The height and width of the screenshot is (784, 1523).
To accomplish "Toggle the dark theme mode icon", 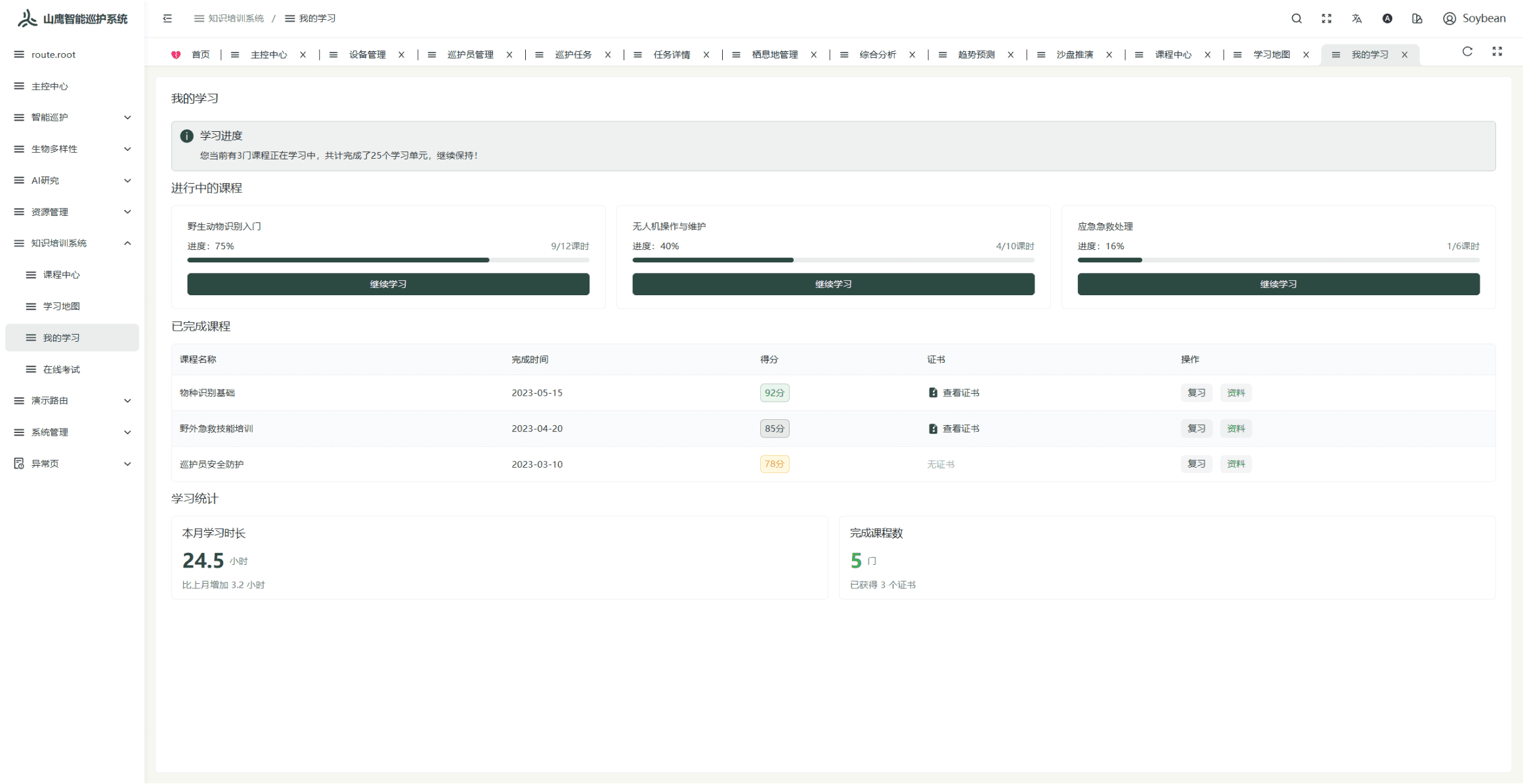I will [1386, 18].
